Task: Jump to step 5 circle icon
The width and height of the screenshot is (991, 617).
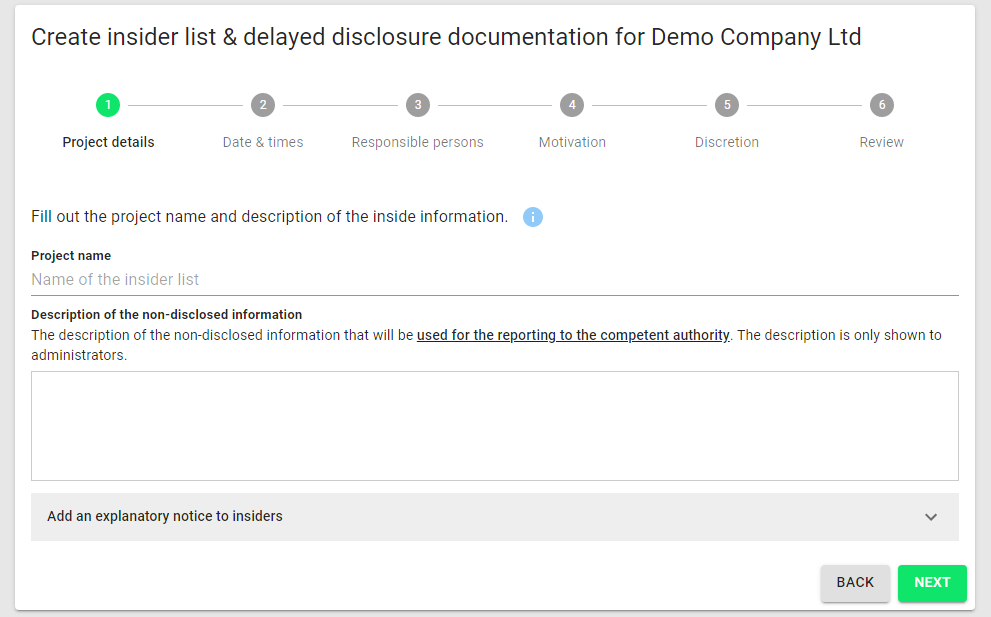Action: click(x=727, y=105)
